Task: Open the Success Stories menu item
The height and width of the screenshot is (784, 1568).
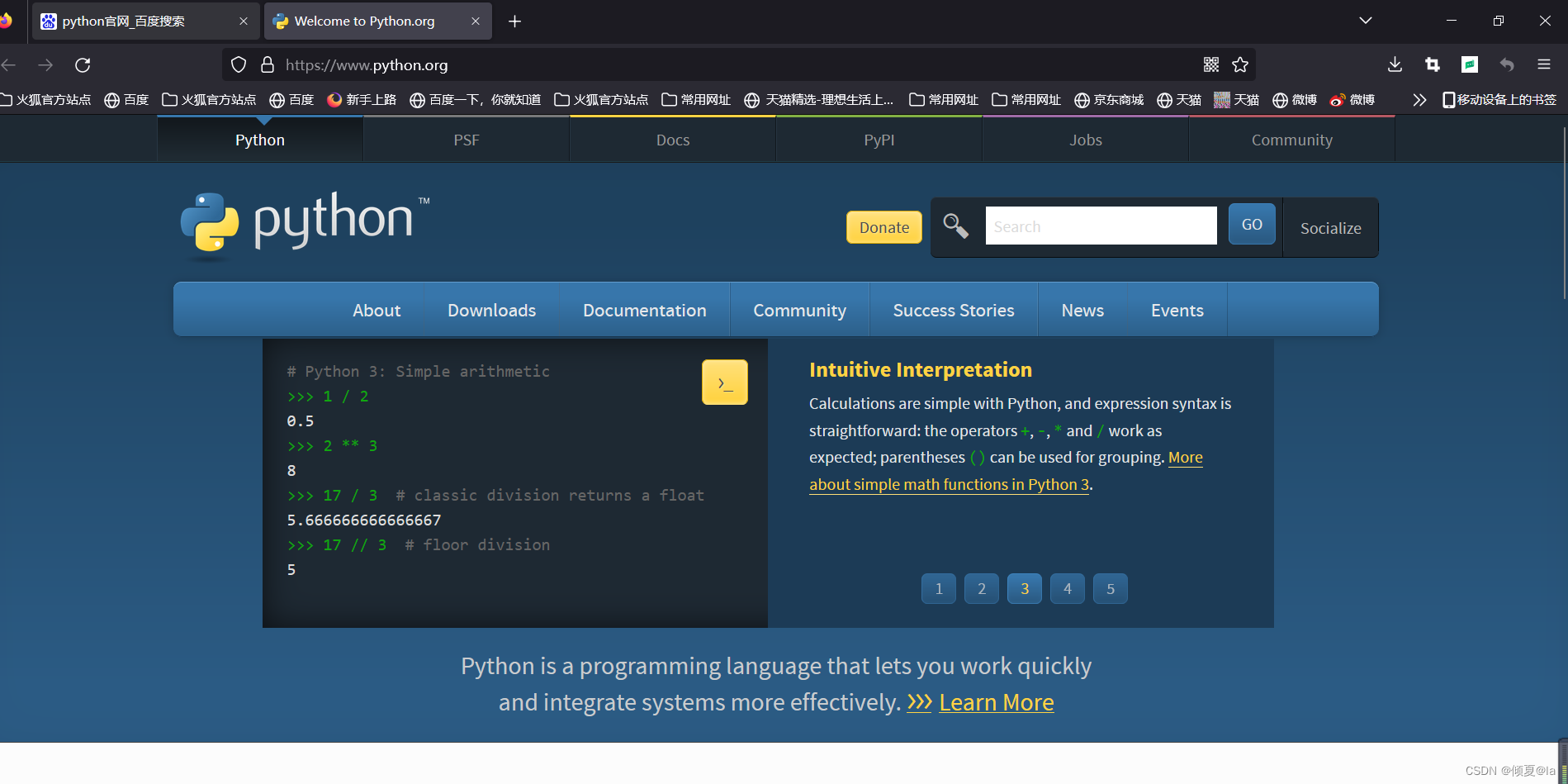Action: click(x=954, y=310)
